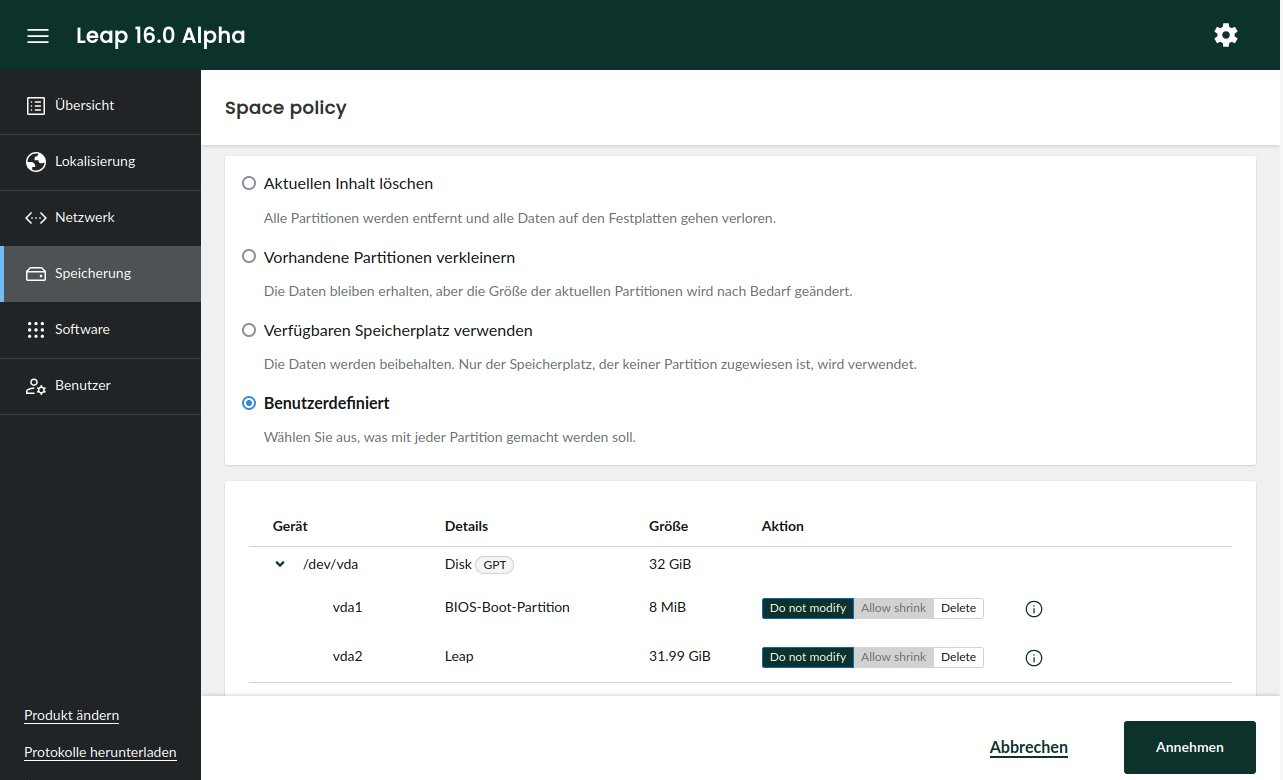Select the Aktuellen Inhalt löschen radio option
This screenshot has width=1283, height=780.
[249, 184]
